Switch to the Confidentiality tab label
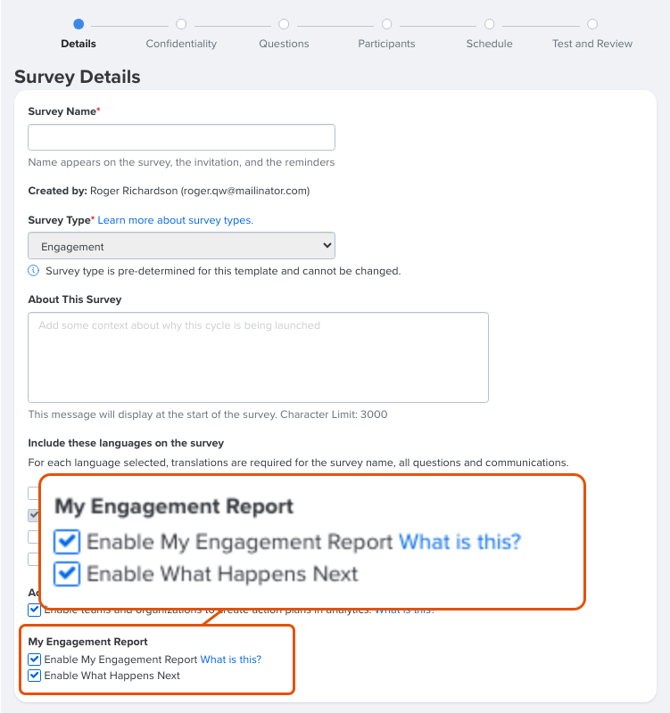 181,44
